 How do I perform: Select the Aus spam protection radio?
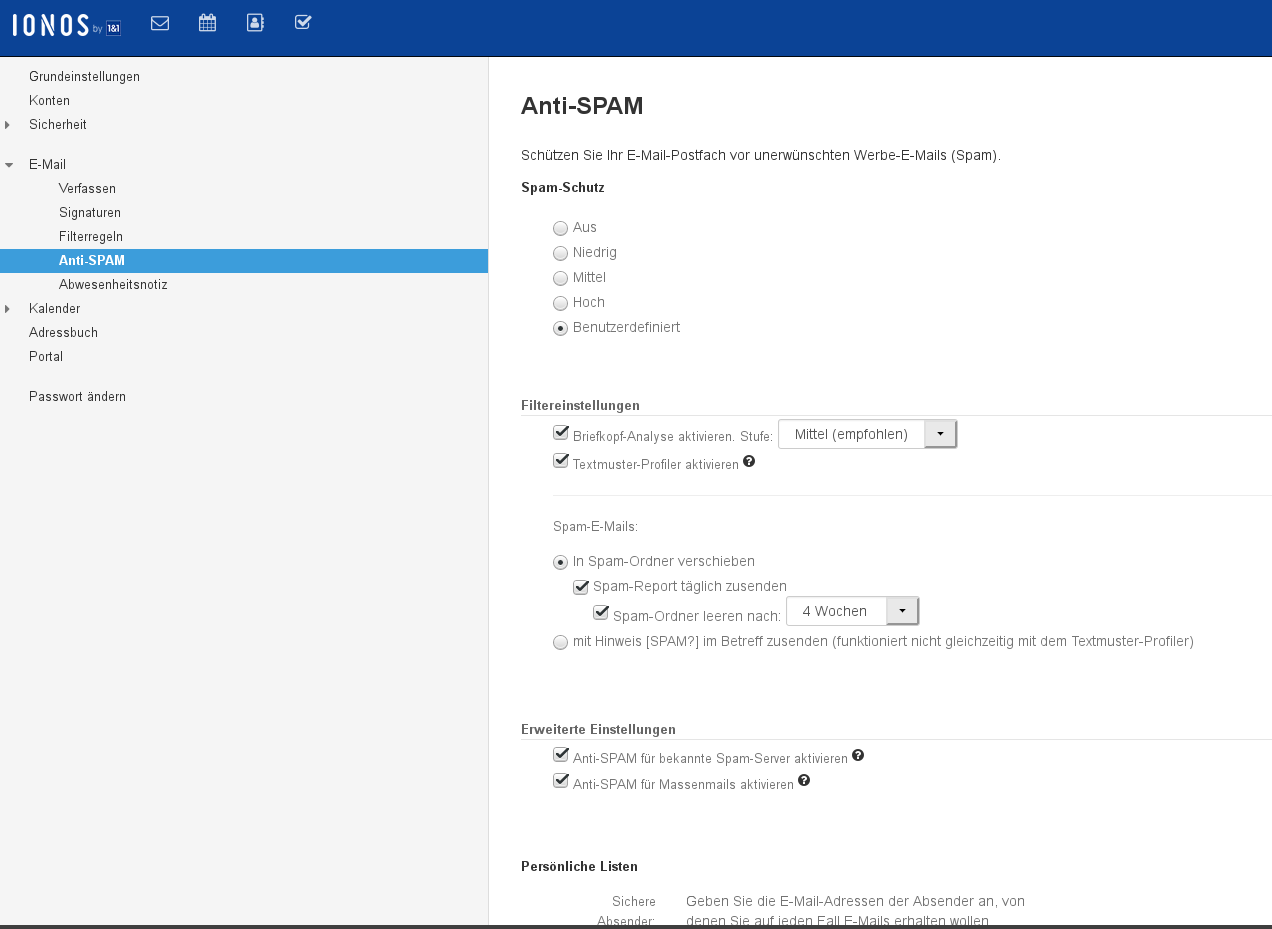pyautogui.click(x=561, y=228)
